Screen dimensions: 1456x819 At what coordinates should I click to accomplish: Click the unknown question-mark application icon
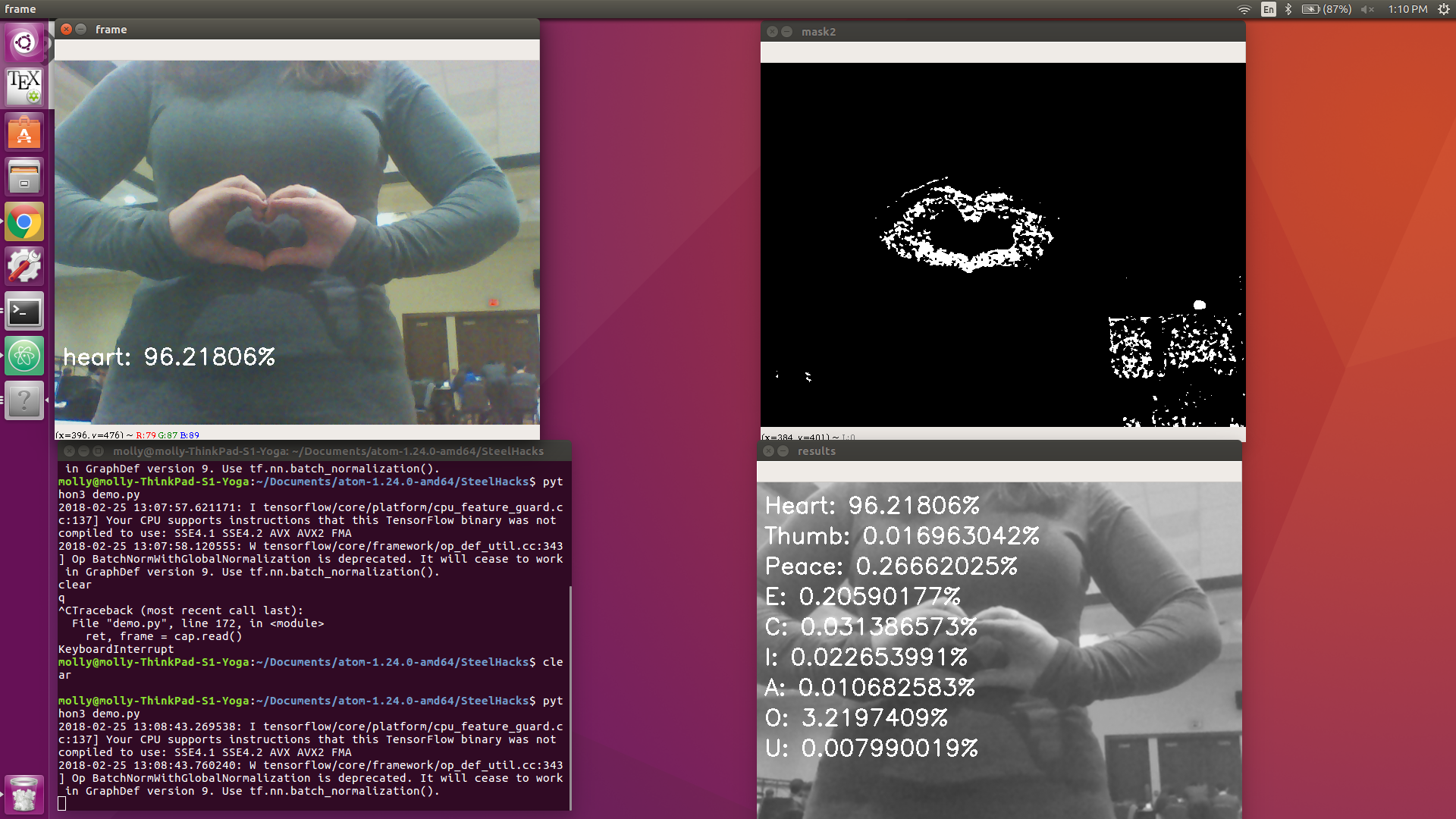(x=24, y=400)
